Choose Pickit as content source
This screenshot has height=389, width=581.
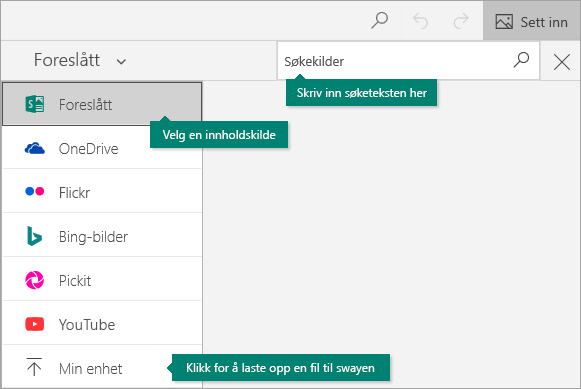(102, 280)
